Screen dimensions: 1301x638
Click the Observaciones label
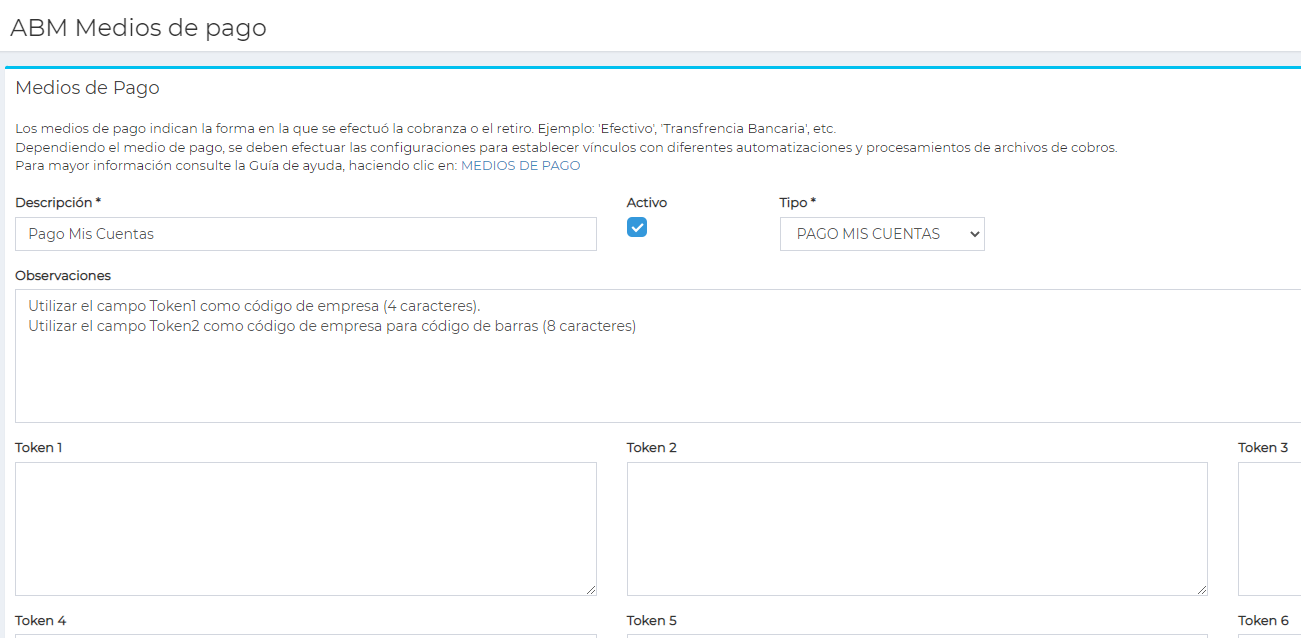pos(63,276)
